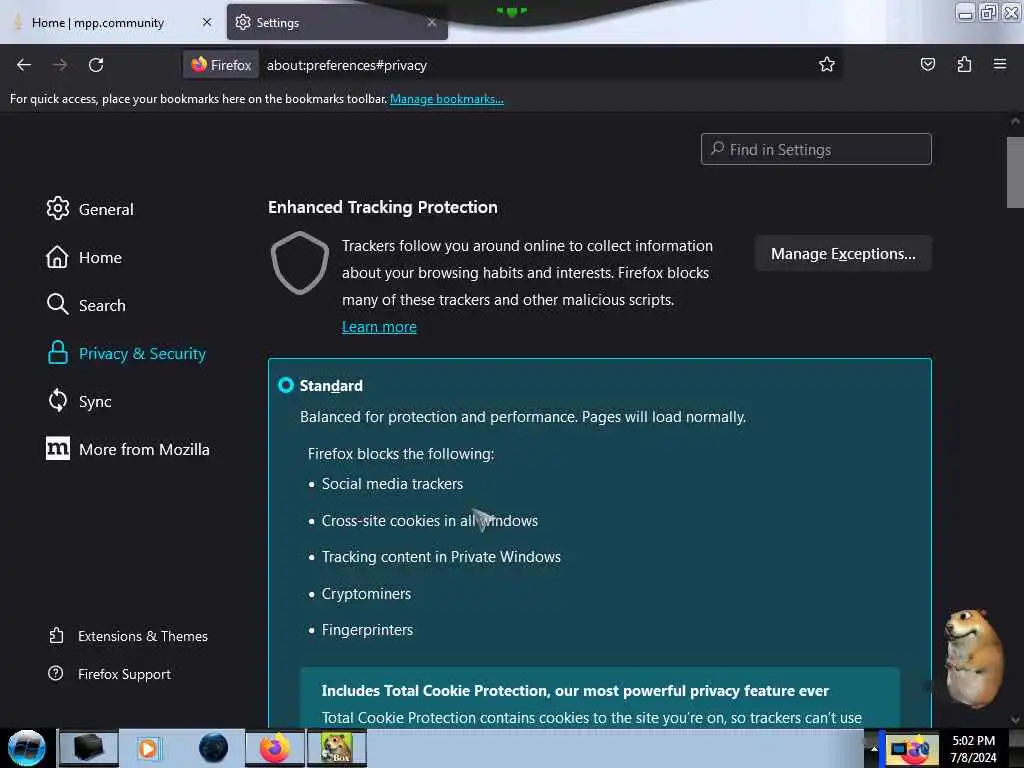The height and width of the screenshot is (768, 1024).
Task: Open the hamster Bonzi taskbar icon
Action: tap(336, 748)
